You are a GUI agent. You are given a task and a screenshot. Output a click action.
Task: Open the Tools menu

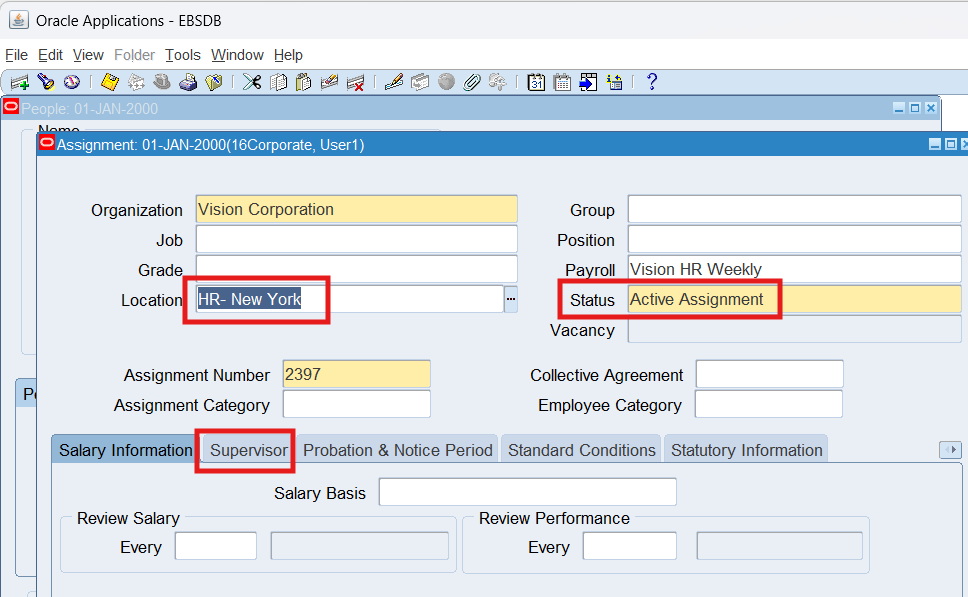[183, 55]
